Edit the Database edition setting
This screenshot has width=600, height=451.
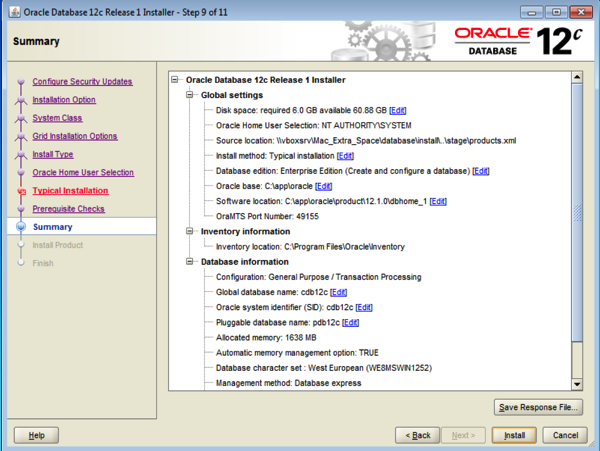[481, 171]
